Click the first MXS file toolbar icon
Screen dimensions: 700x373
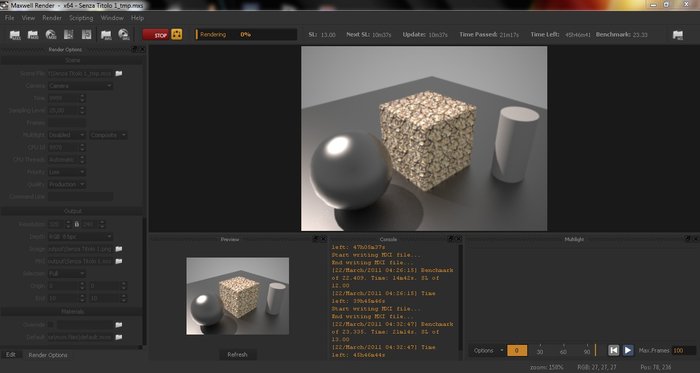(15, 35)
